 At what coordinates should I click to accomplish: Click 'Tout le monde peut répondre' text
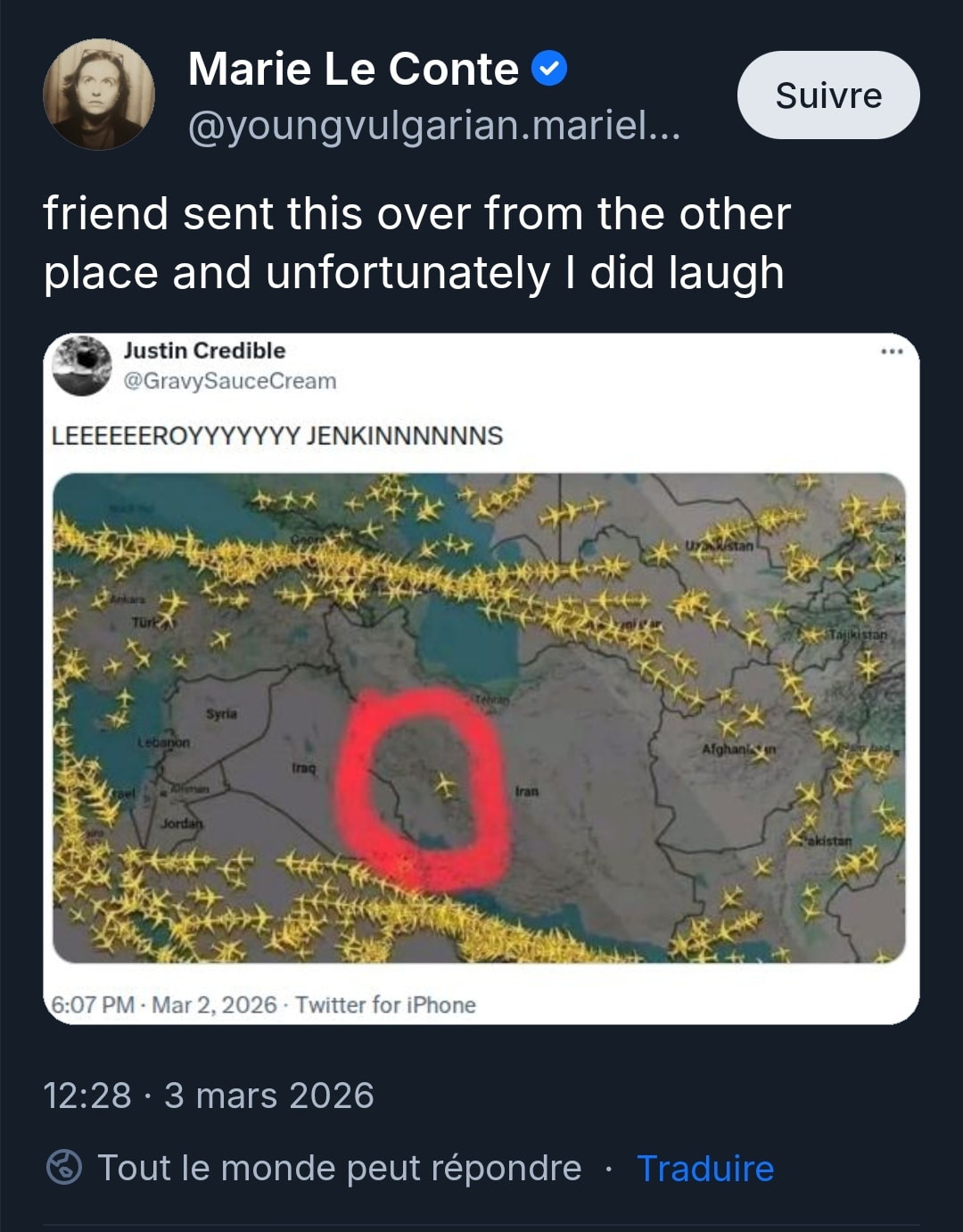tap(339, 1168)
